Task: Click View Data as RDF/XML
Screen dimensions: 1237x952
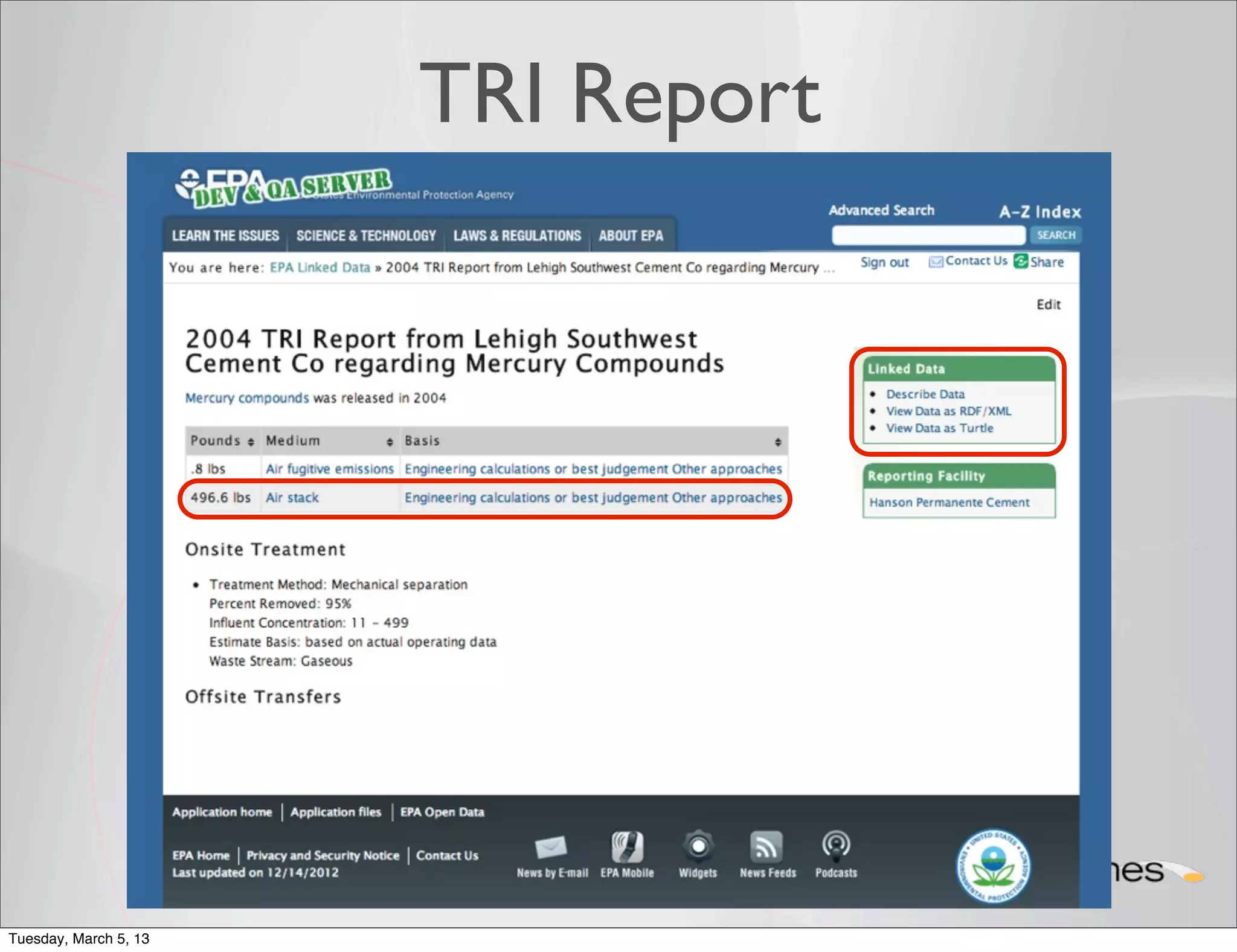Action: pos(948,411)
